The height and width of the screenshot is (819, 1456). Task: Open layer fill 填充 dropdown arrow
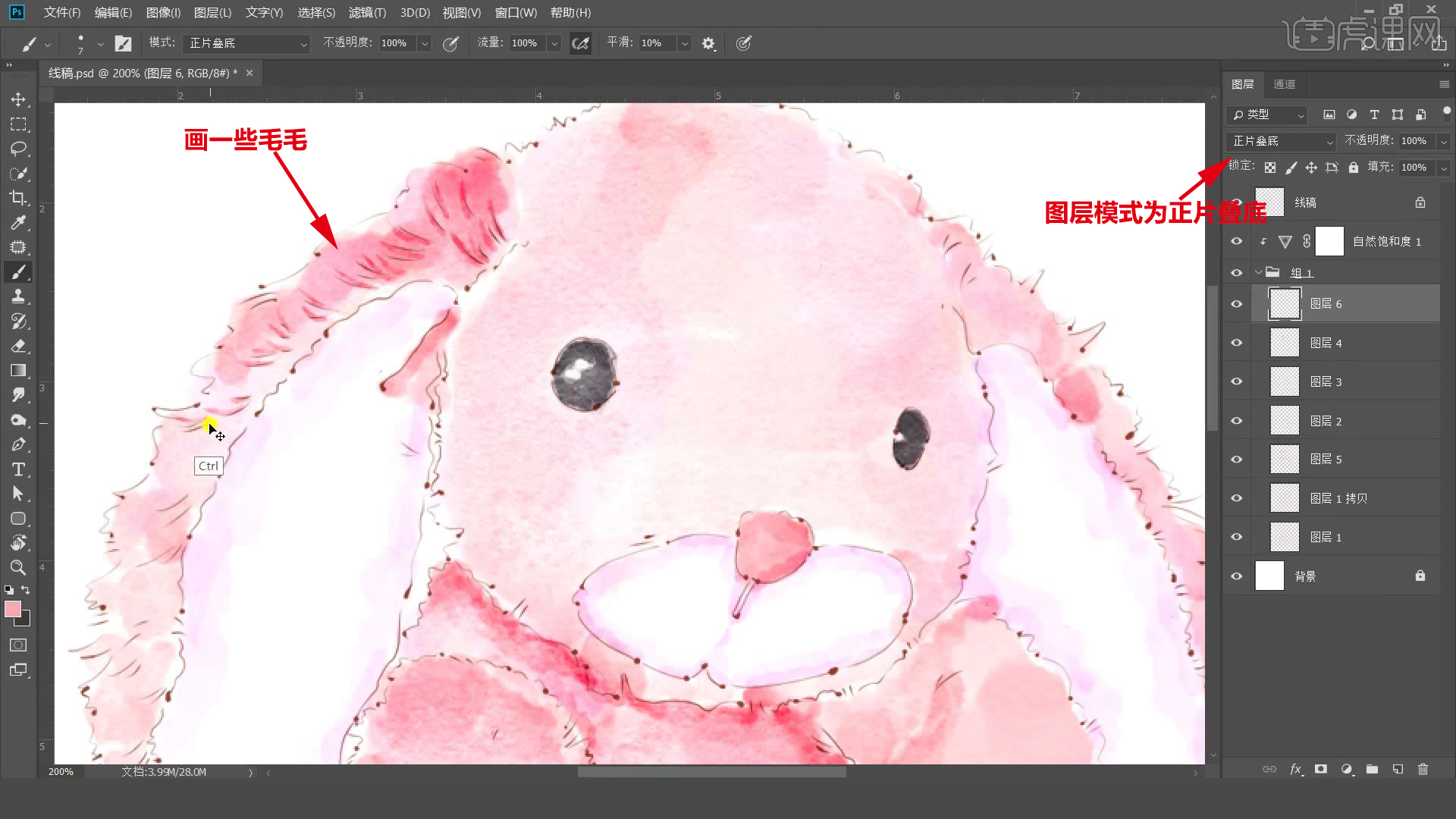tap(1443, 168)
